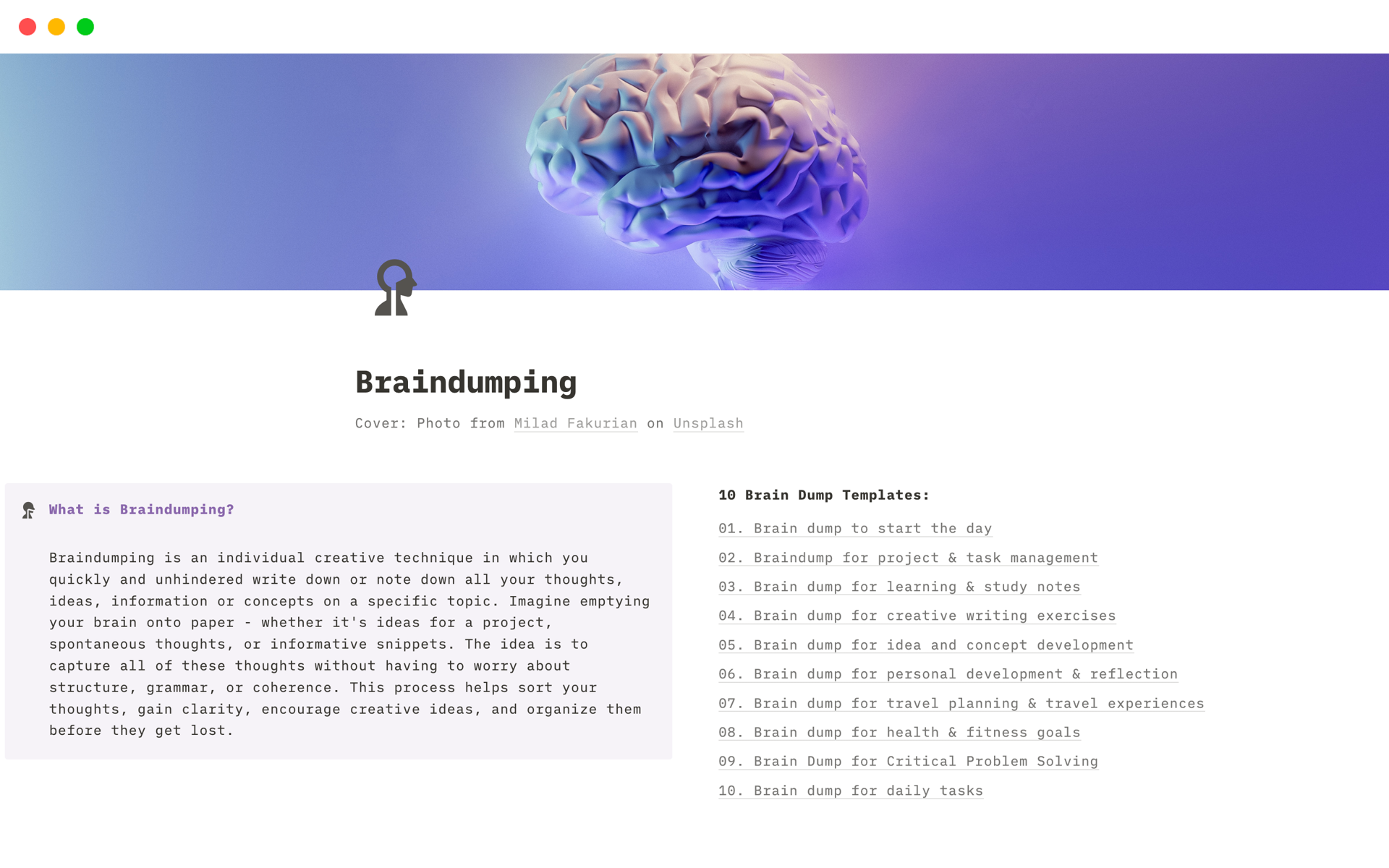The height and width of the screenshot is (868, 1389).
Task: Select Brain Dump for Critical Problem Solving
Action: coord(908,761)
